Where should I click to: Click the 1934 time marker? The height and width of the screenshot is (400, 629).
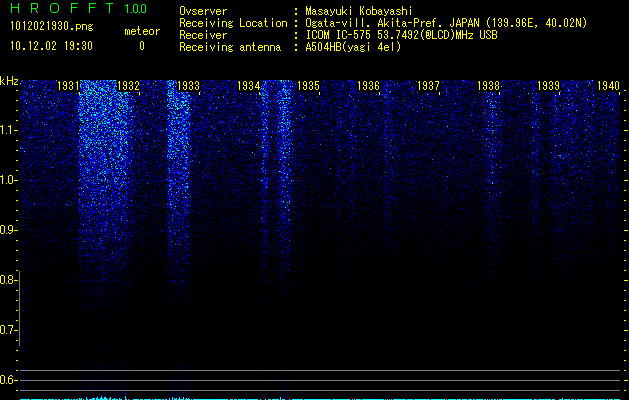248,85
